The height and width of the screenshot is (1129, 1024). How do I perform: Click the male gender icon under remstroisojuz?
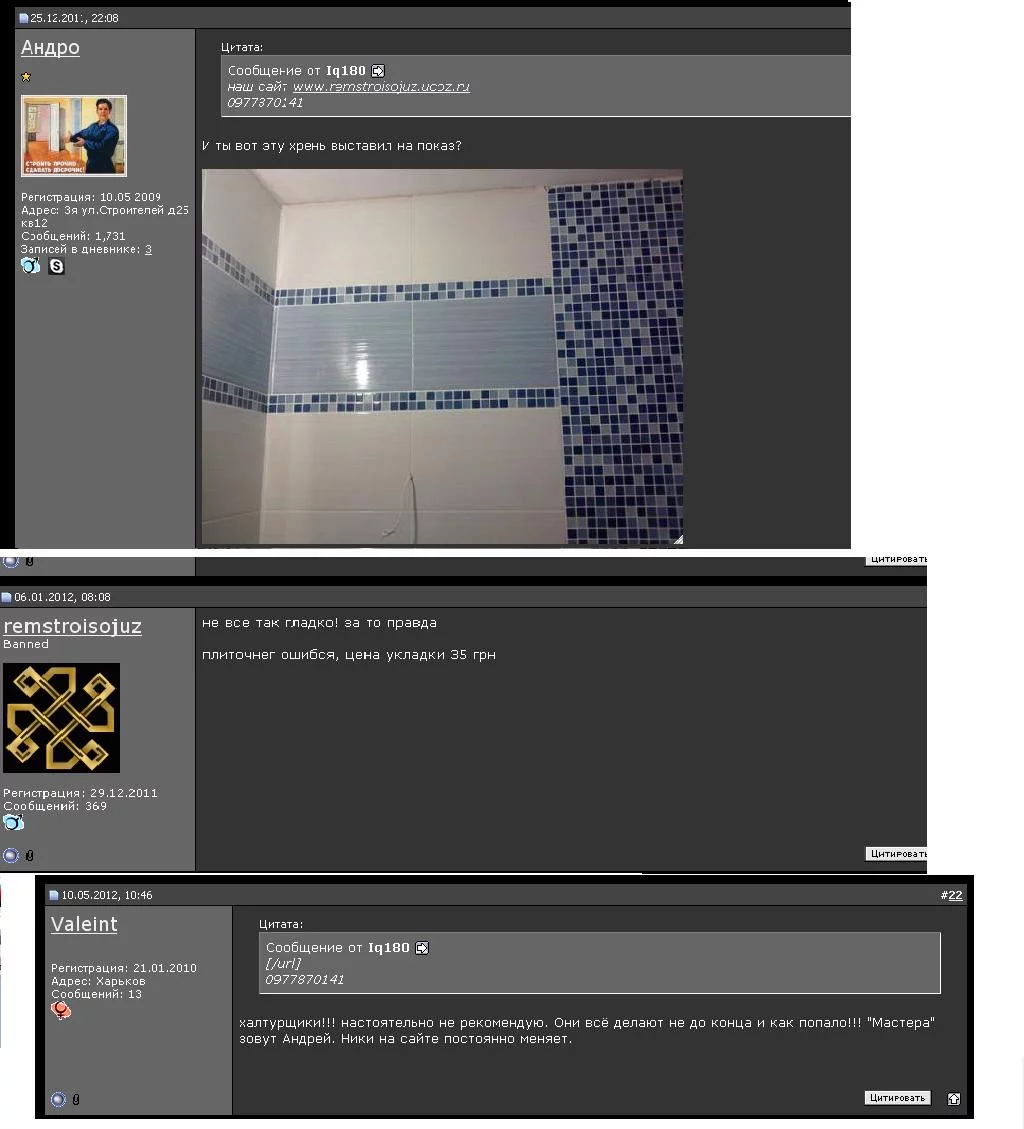pyautogui.click(x=14, y=822)
